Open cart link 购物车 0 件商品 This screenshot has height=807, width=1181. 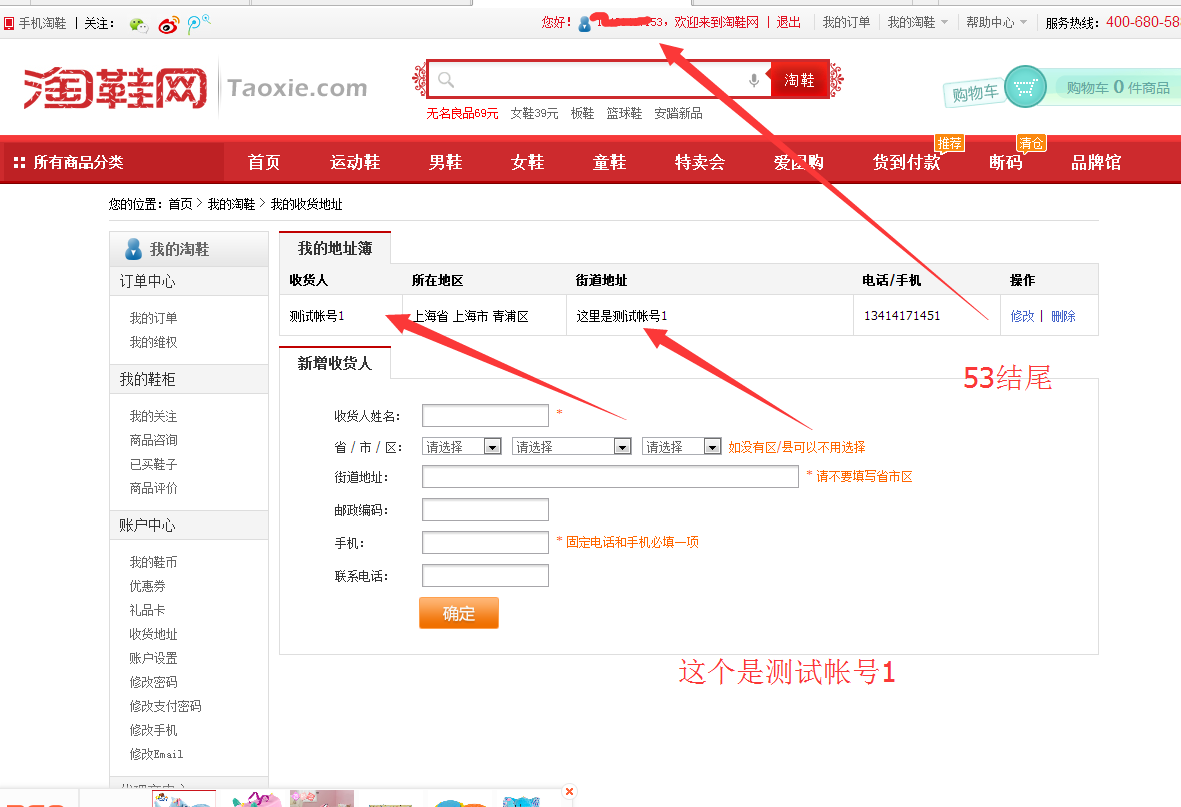click(1118, 87)
